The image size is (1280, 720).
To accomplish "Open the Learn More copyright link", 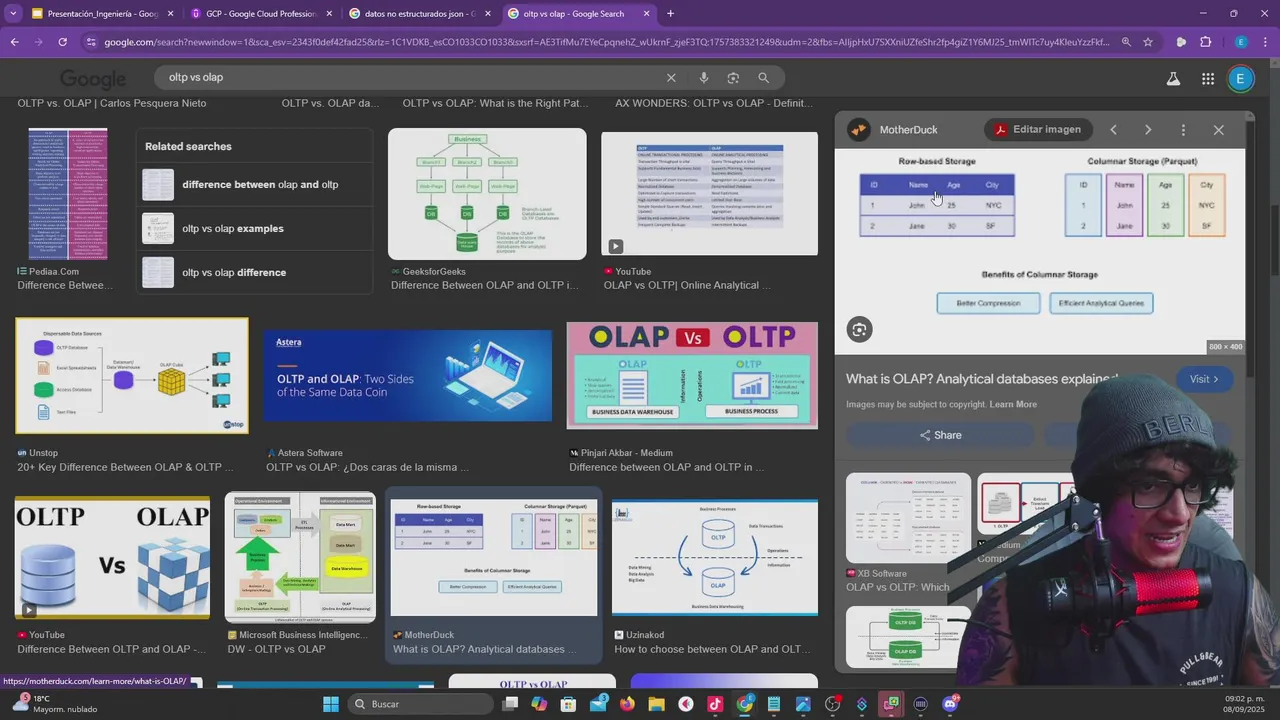I will (x=1013, y=404).
